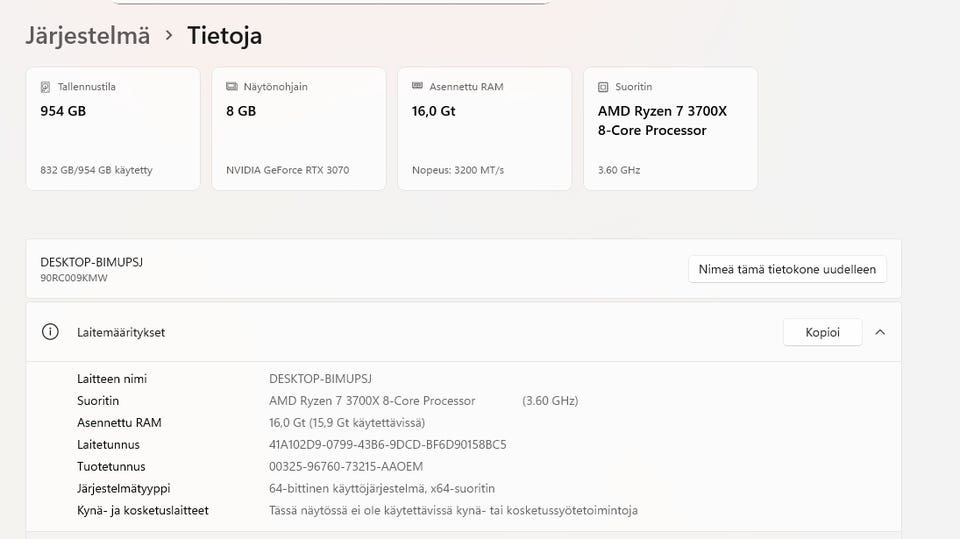Collapse the Laitemääritykset section chevron
The height and width of the screenshot is (539, 960).
tap(880, 332)
